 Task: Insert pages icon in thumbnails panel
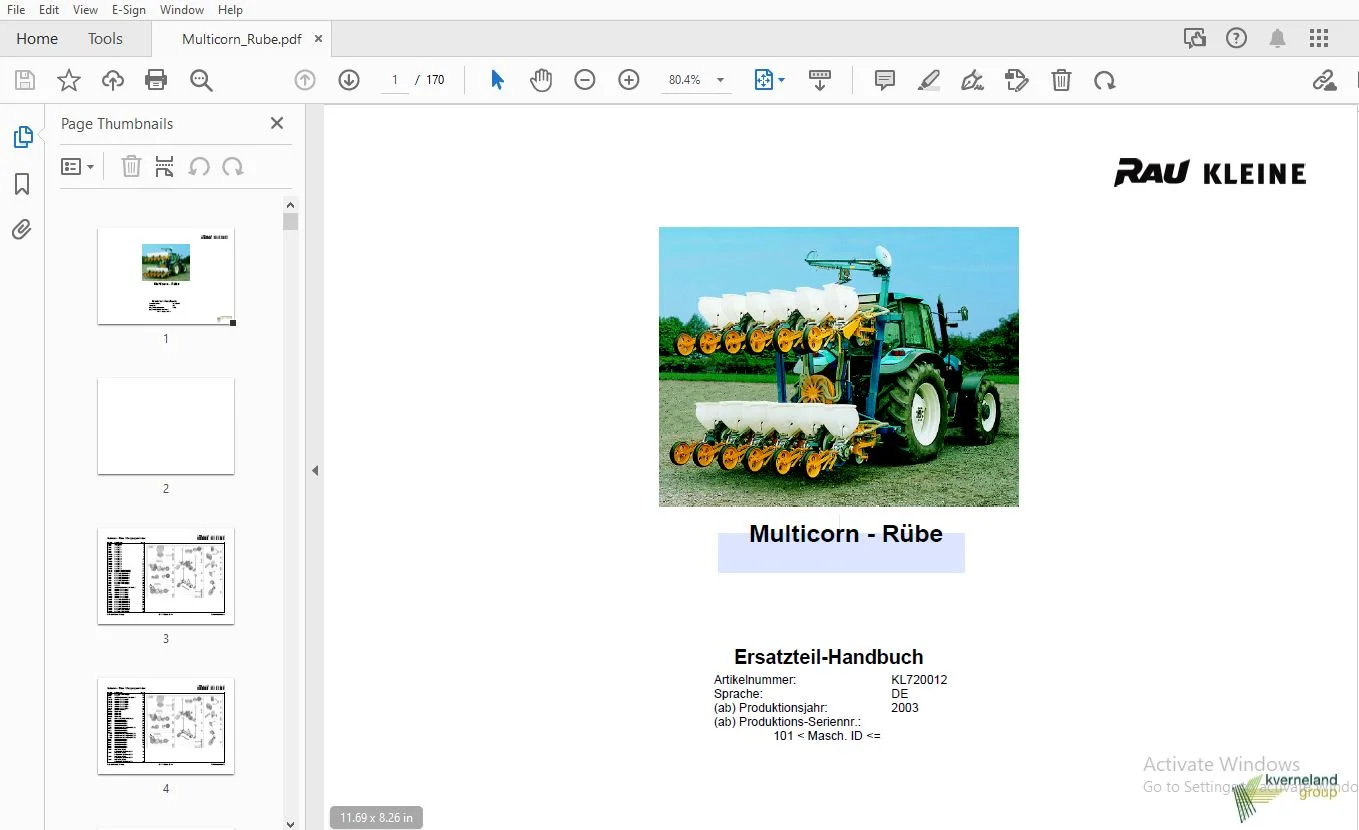point(165,166)
